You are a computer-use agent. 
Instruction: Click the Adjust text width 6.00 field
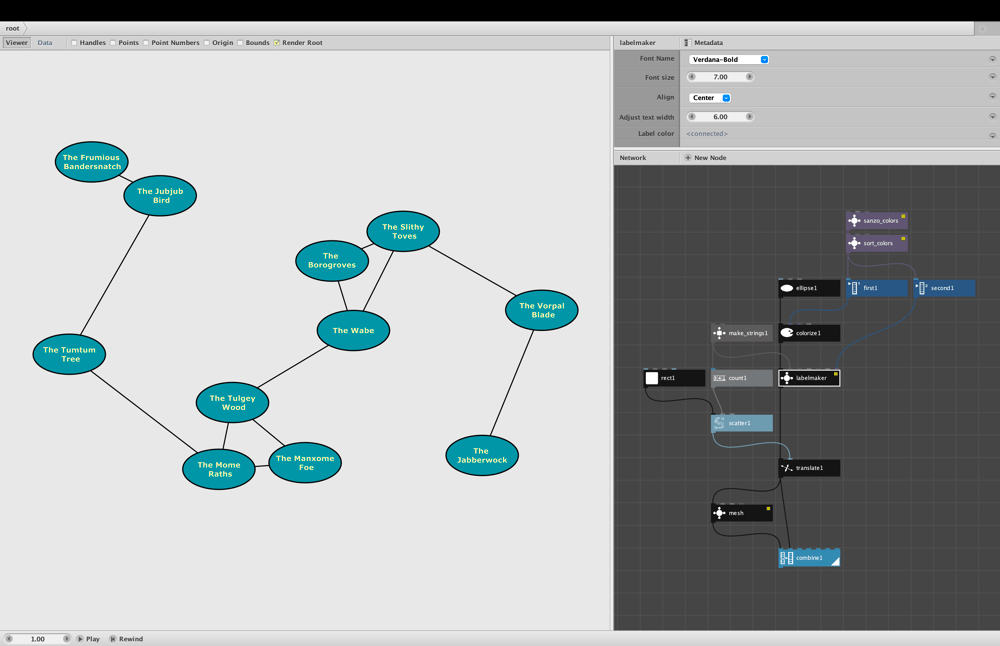pyautogui.click(x=721, y=117)
